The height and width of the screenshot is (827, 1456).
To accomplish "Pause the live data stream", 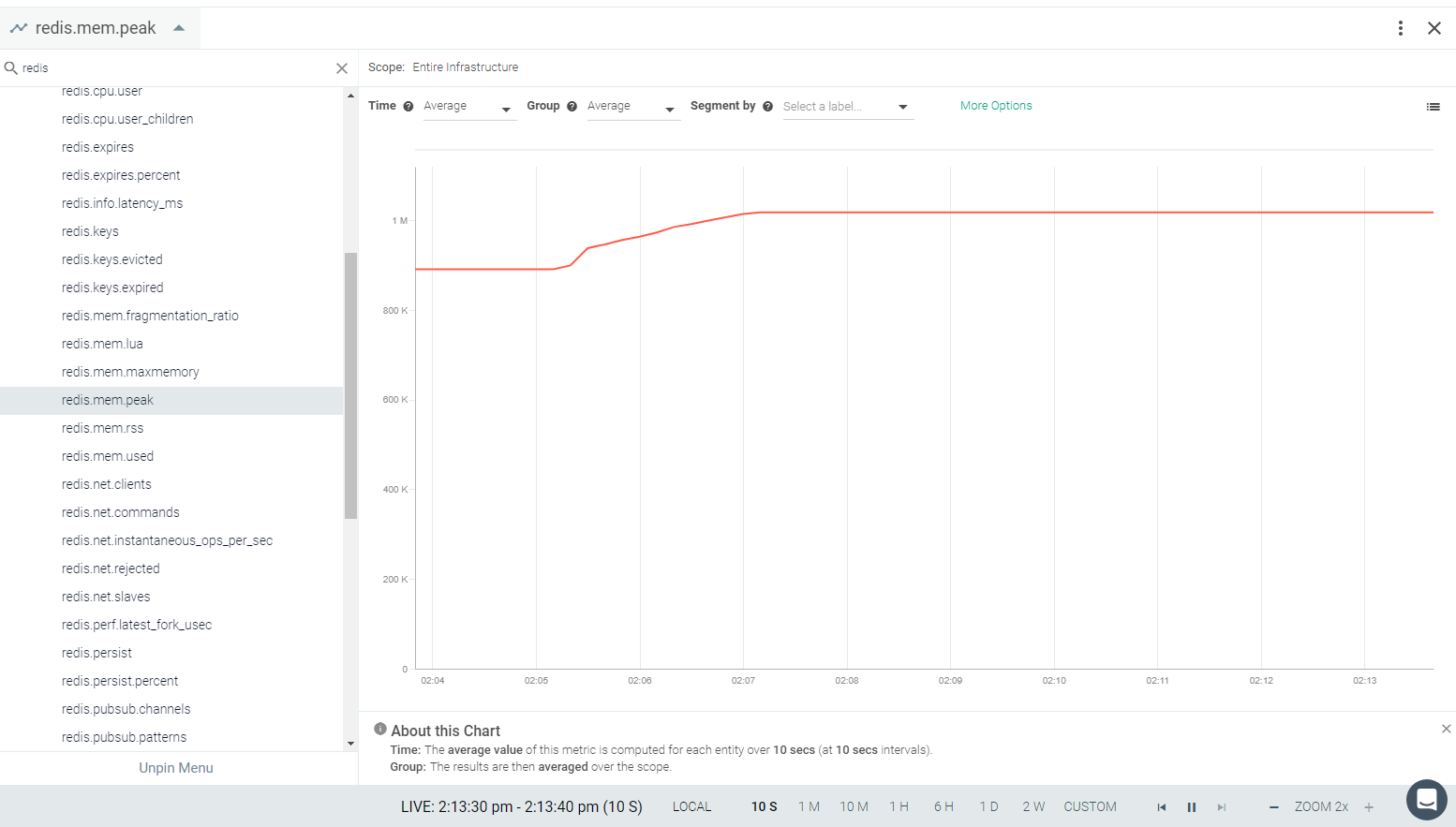I will (1192, 807).
